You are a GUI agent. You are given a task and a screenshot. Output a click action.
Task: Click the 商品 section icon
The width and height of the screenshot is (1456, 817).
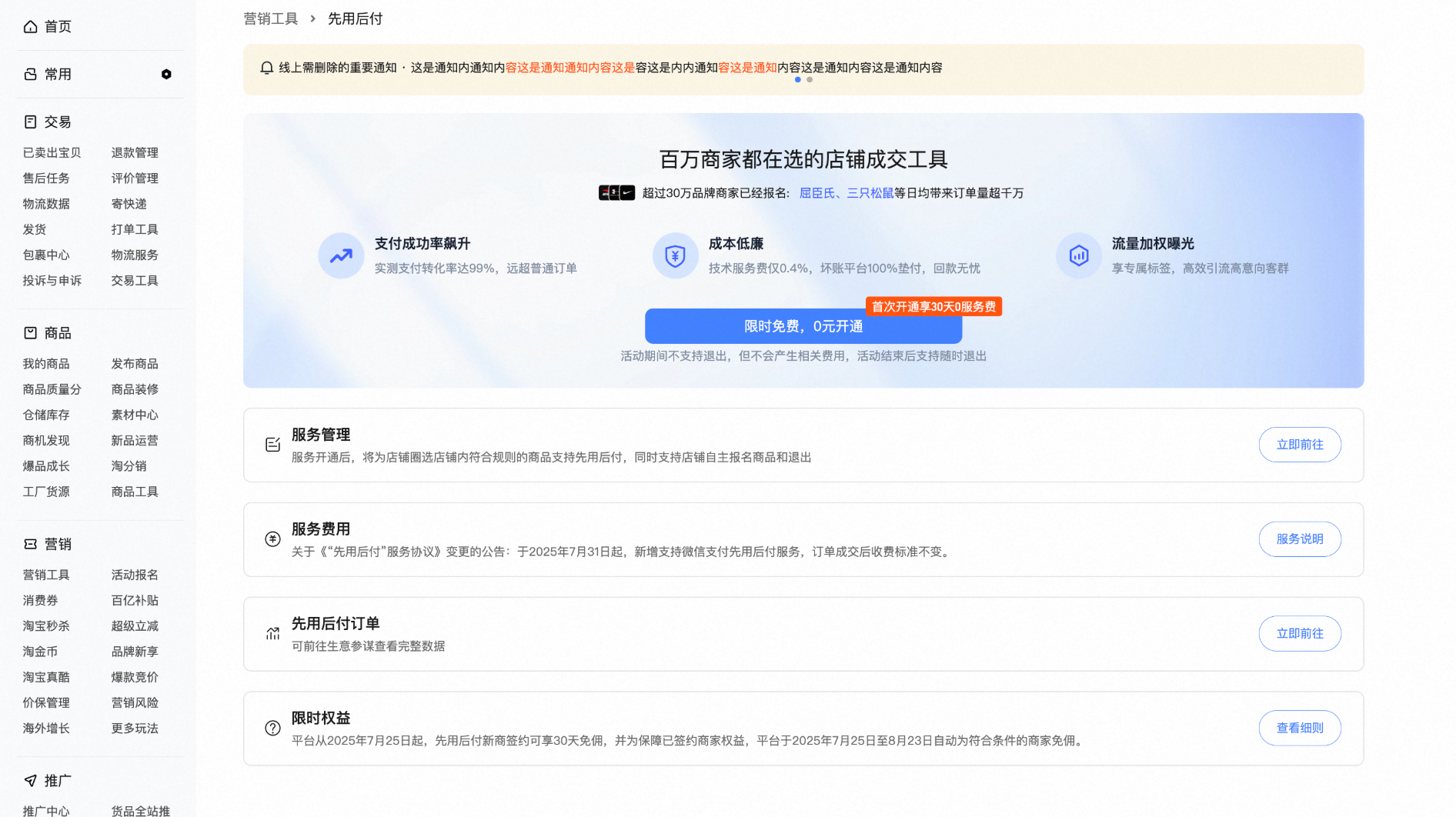[x=30, y=333]
